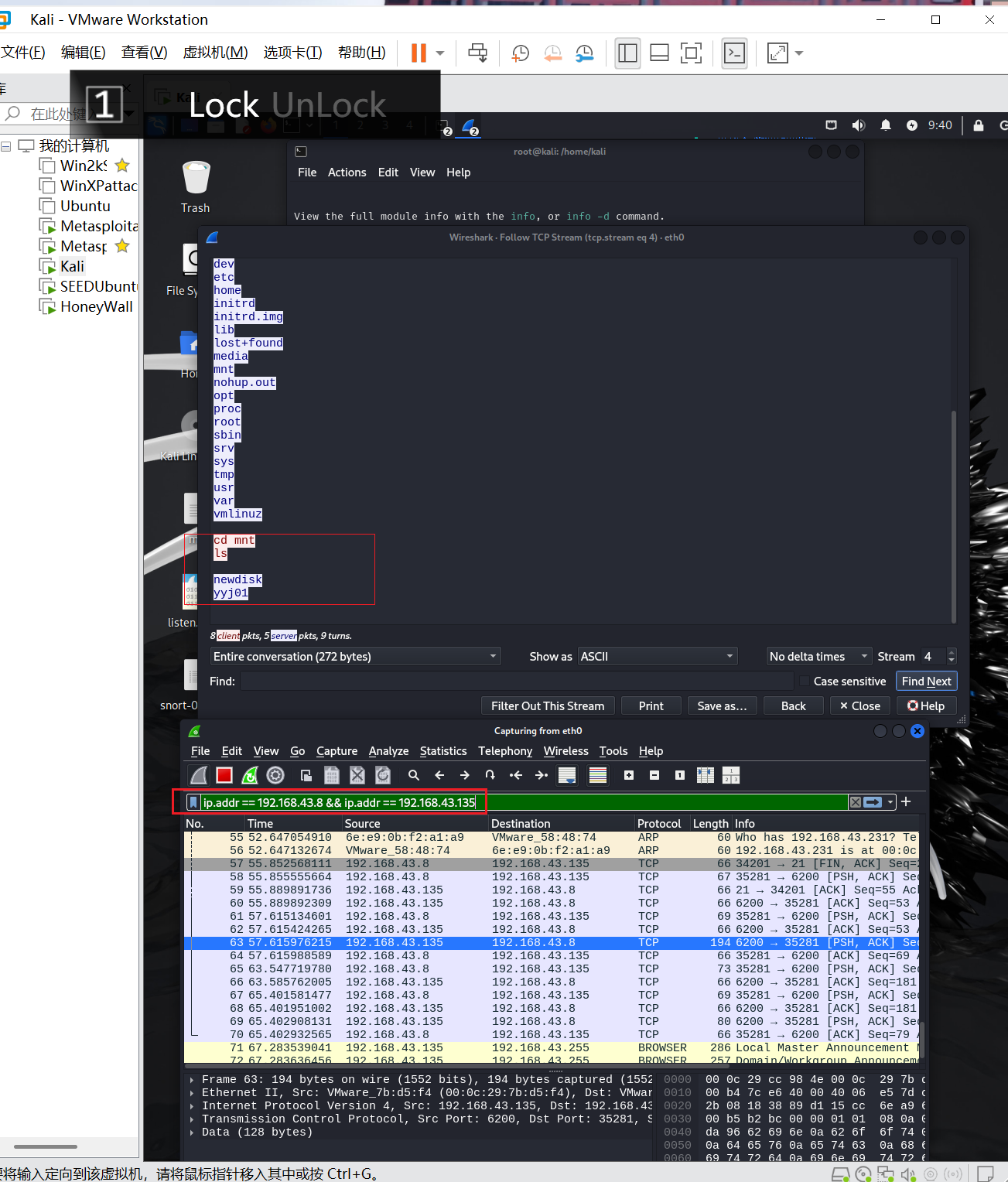Click the Wireshark zoom in plus icon
1008x1182 pixels.
(629, 775)
